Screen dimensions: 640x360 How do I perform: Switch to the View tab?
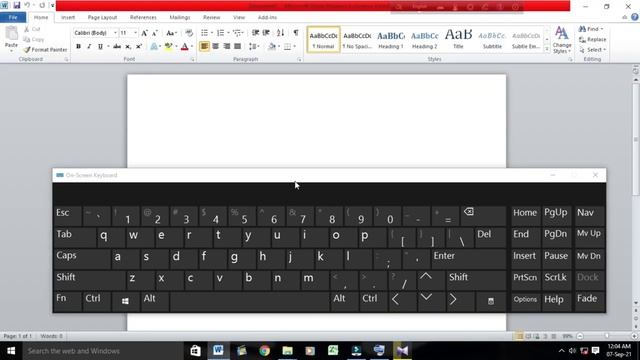pyautogui.click(x=239, y=18)
